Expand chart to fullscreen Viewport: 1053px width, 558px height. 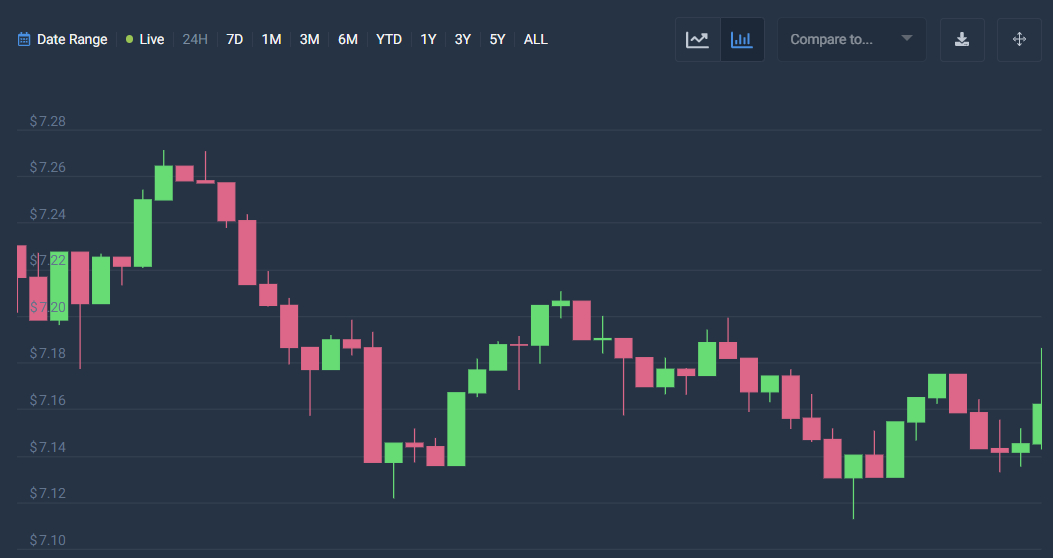[x=1019, y=40]
